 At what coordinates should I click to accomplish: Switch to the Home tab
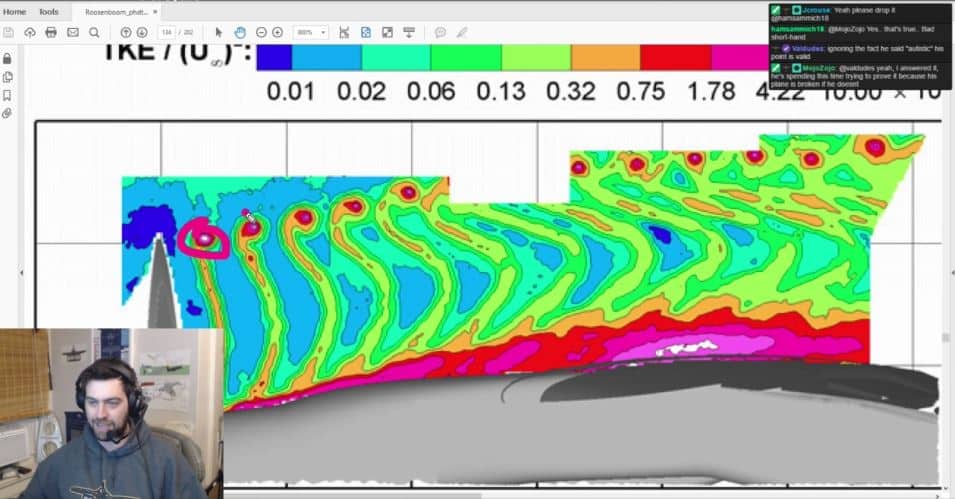click(14, 12)
